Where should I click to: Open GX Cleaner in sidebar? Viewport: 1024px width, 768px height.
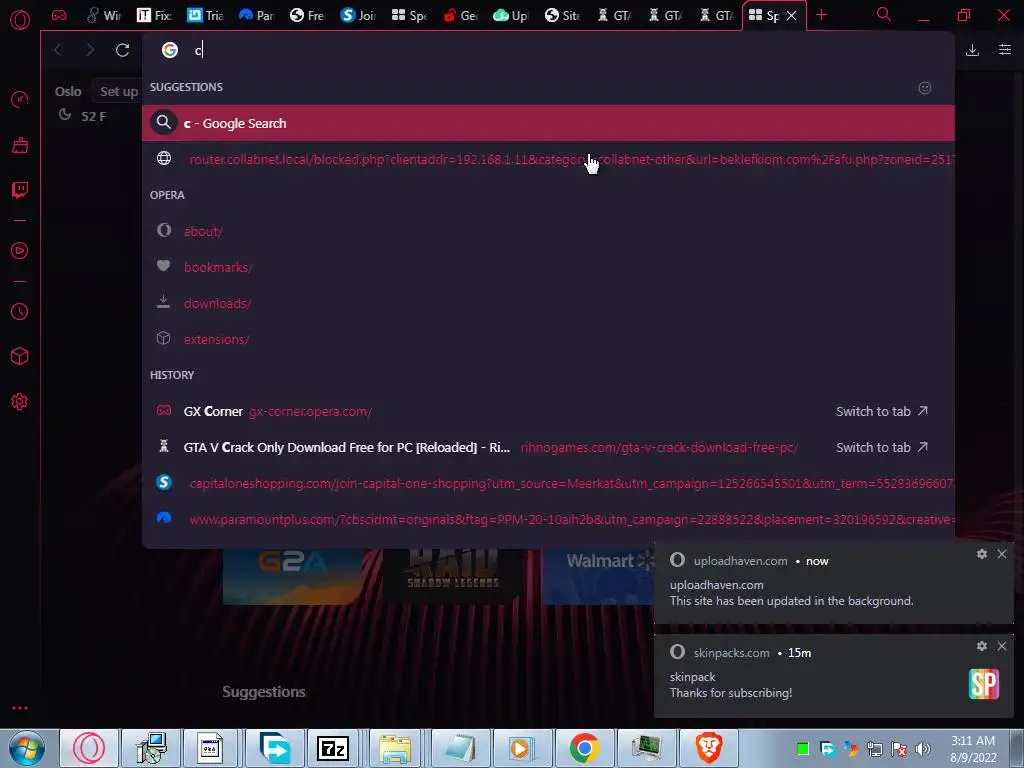(20, 145)
